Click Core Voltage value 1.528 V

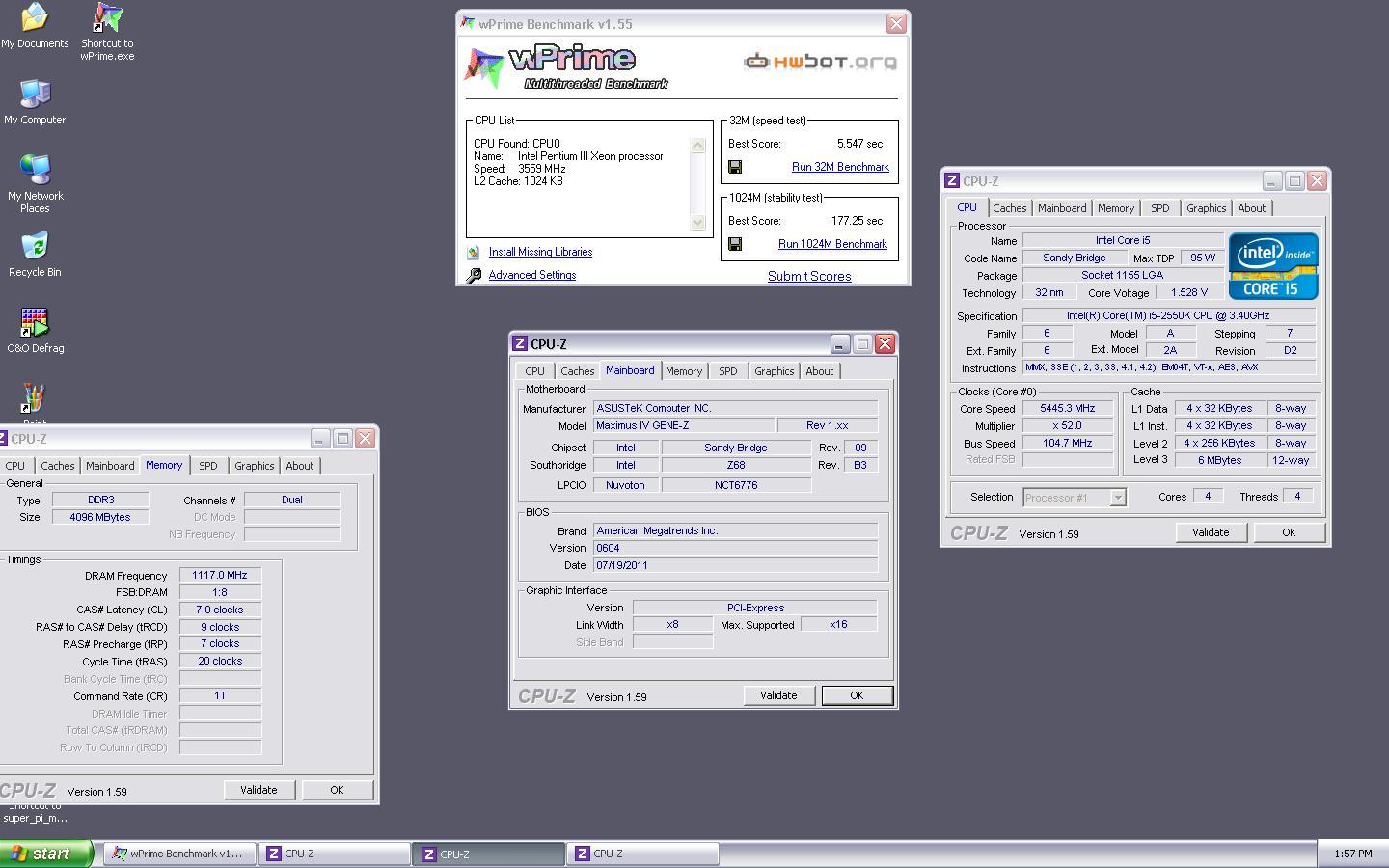pyautogui.click(x=1188, y=292)
